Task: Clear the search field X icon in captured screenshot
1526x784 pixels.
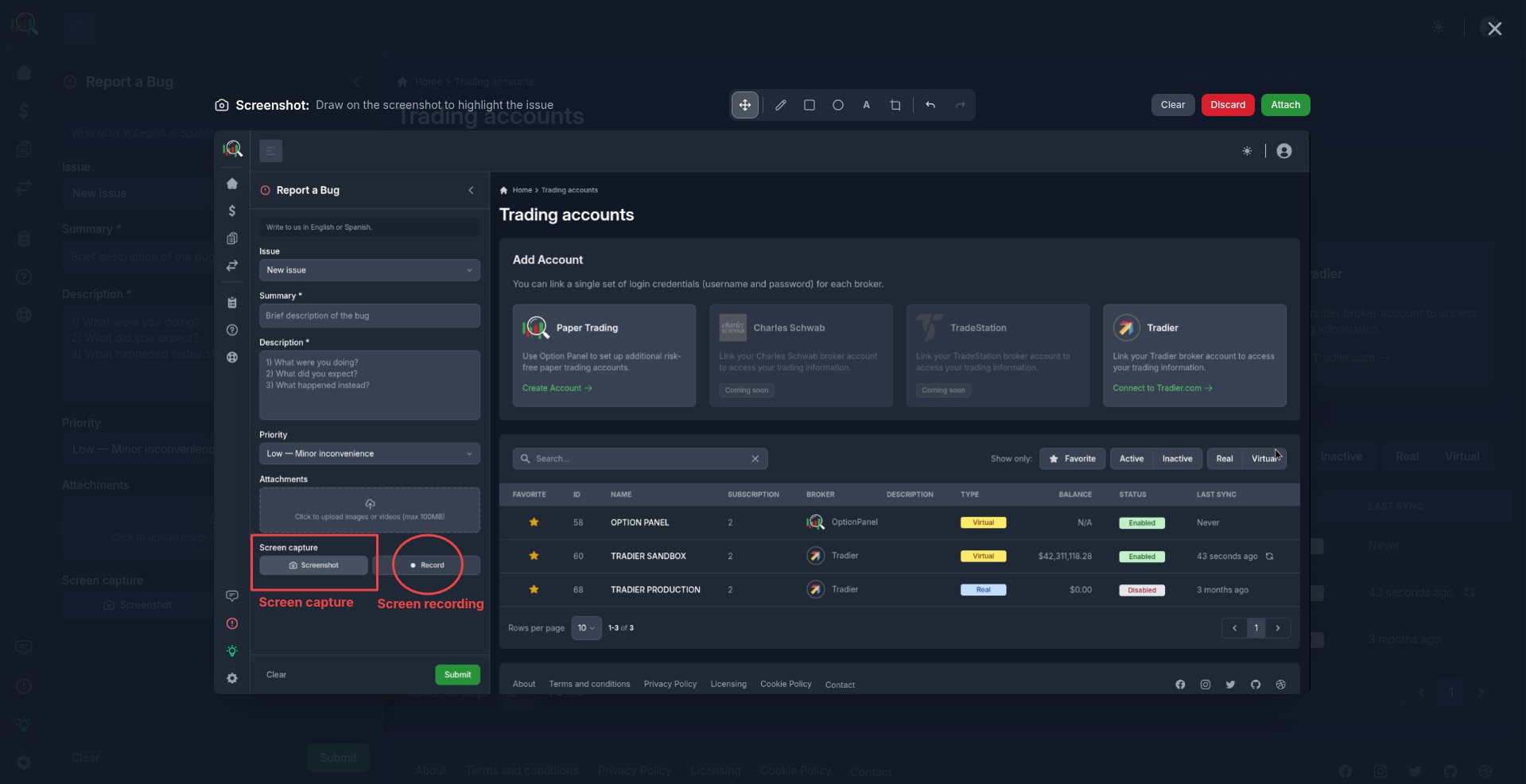Action: [x=755, y=459]
